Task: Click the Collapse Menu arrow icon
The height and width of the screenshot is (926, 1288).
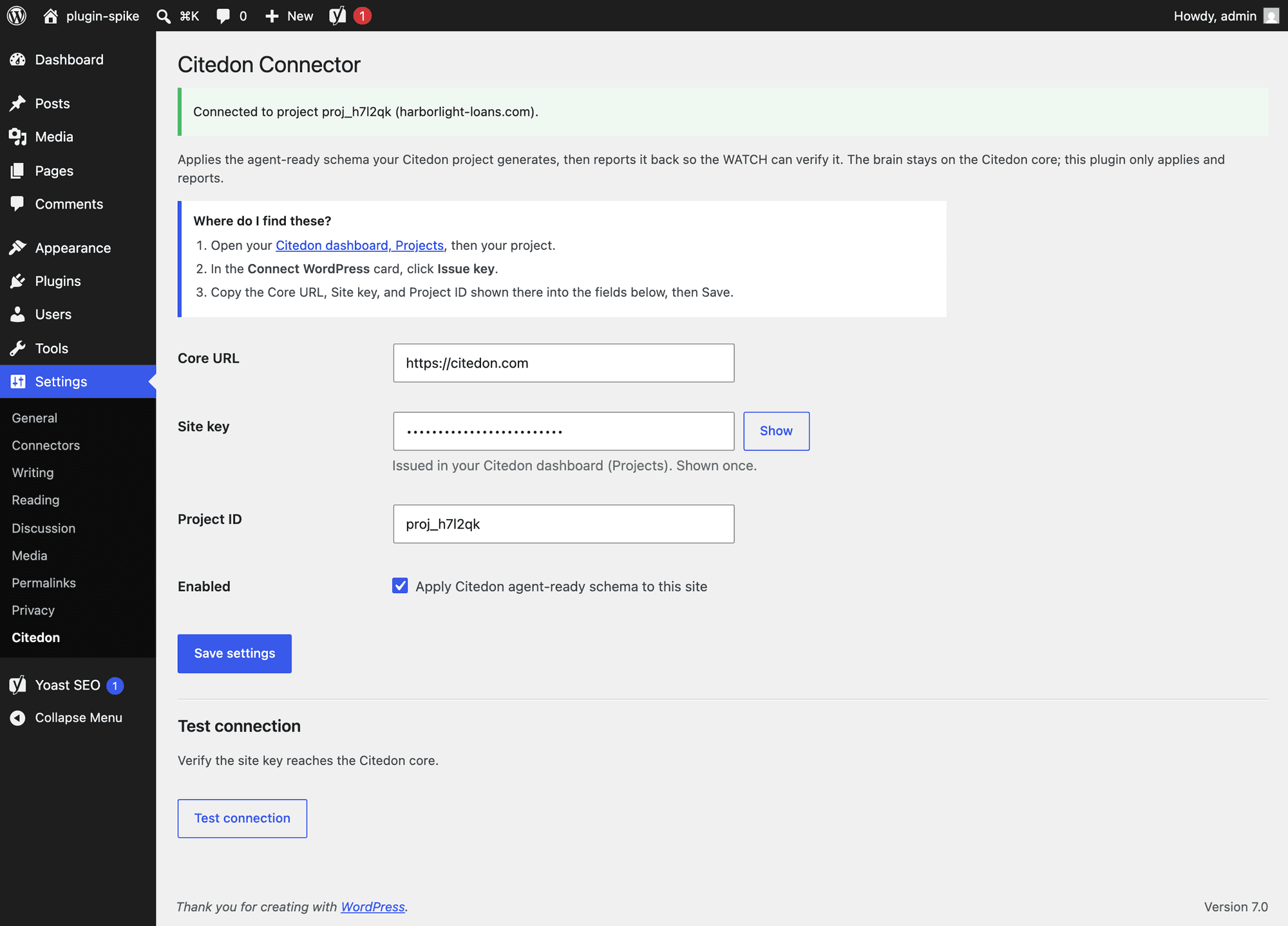Action: (x=17, y=718)
